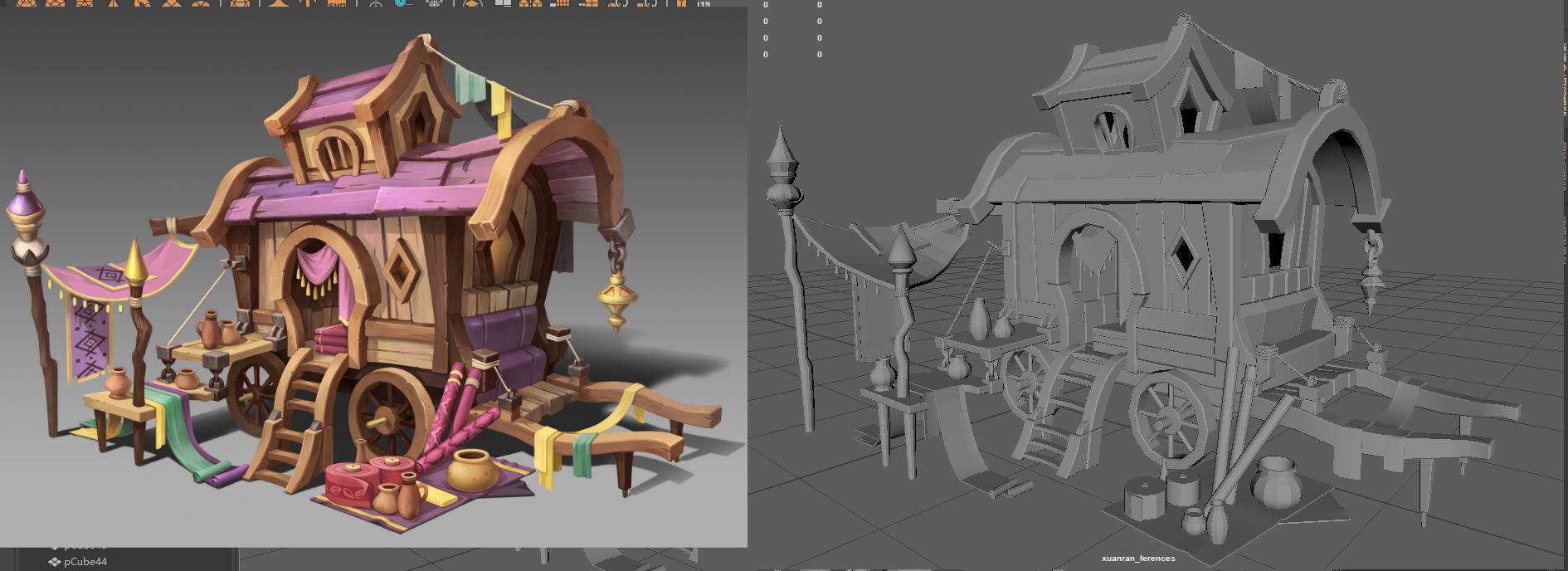The width and height of the screenshot is (1568, 571).
Task: Open the polygon Type tool icon
Action: coord(309,3)
